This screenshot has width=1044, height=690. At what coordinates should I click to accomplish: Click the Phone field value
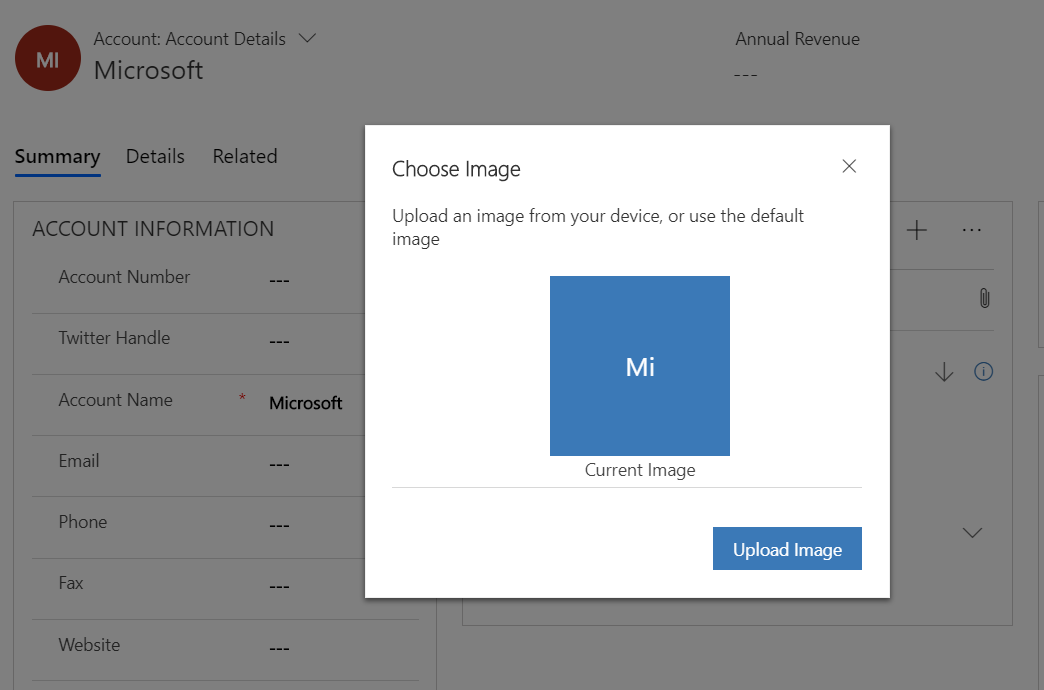(x=279, y=525)
